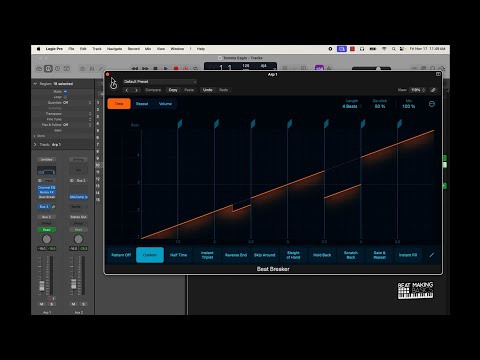Switch to the Time tab in Beat Breaker

pyautogui.click(x=119, y=104)
